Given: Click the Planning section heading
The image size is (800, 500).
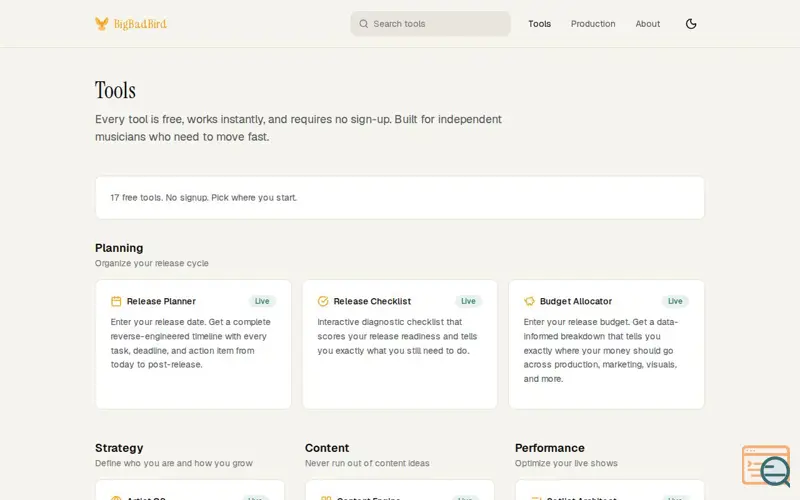Looking at the screenshot, I should coord(119,248).
